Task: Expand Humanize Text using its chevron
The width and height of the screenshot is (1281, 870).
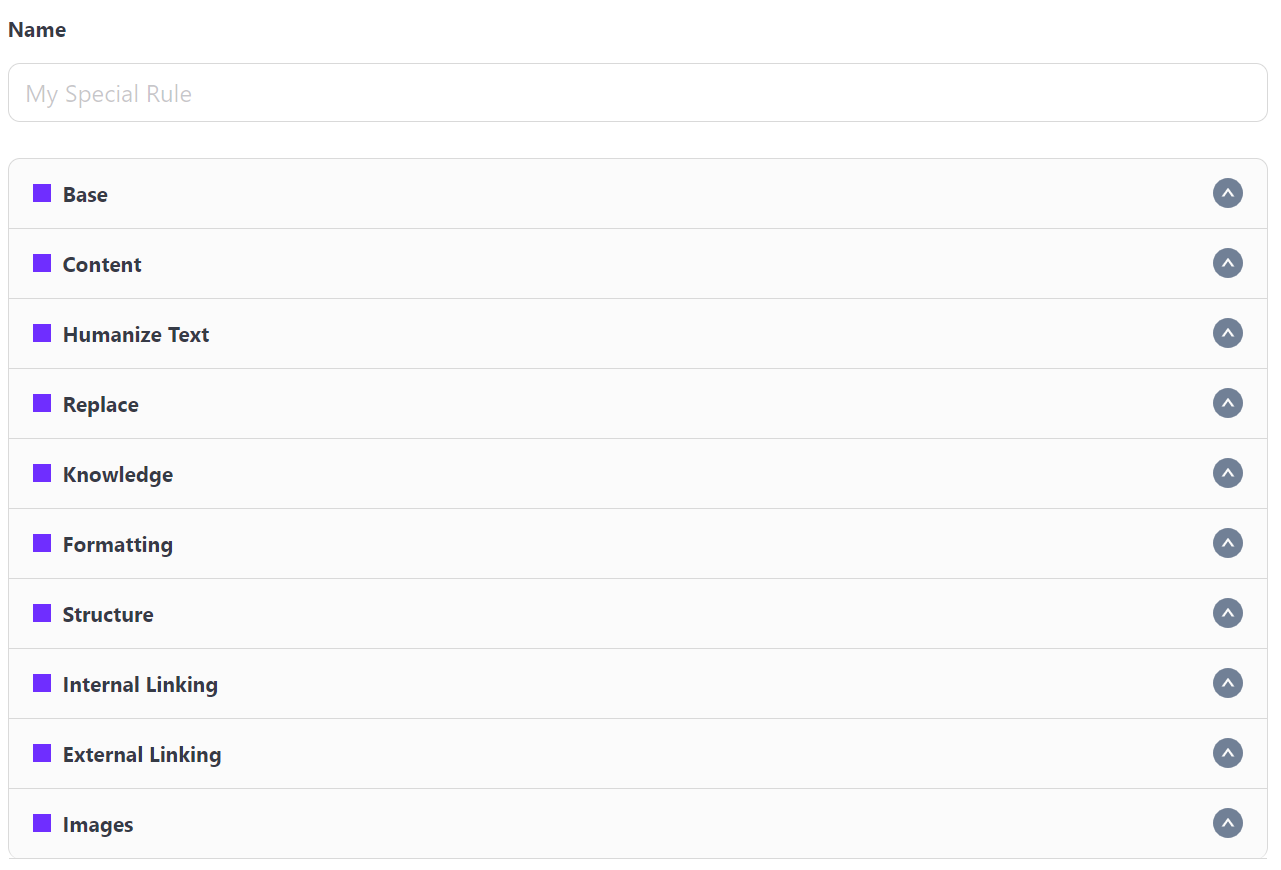Action: click(1228, 333)
